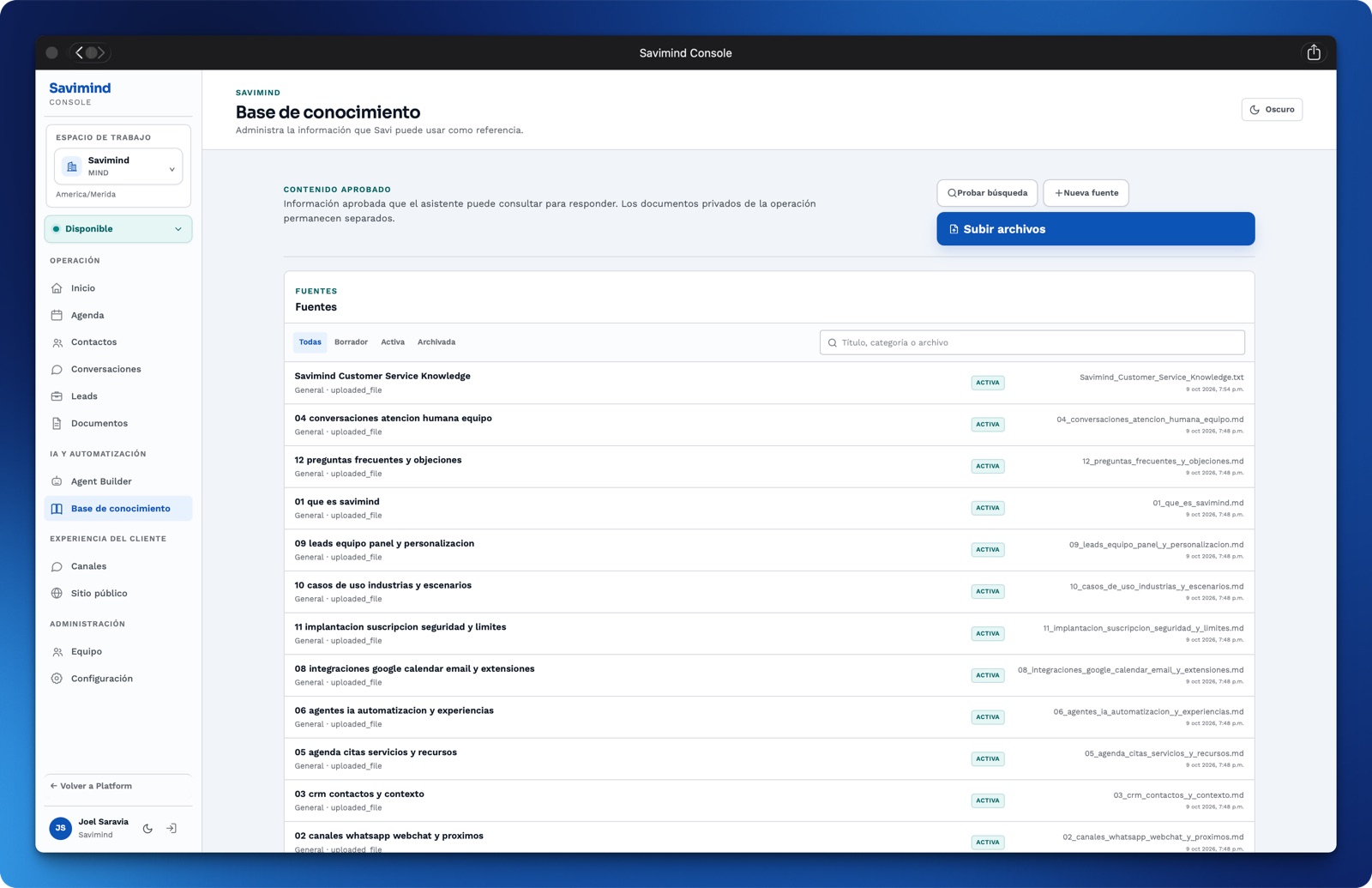The width and height of the screenshot is (1372, 888).
Task: Toggle dark mode moon icon near user
Action: pos(147,828)
